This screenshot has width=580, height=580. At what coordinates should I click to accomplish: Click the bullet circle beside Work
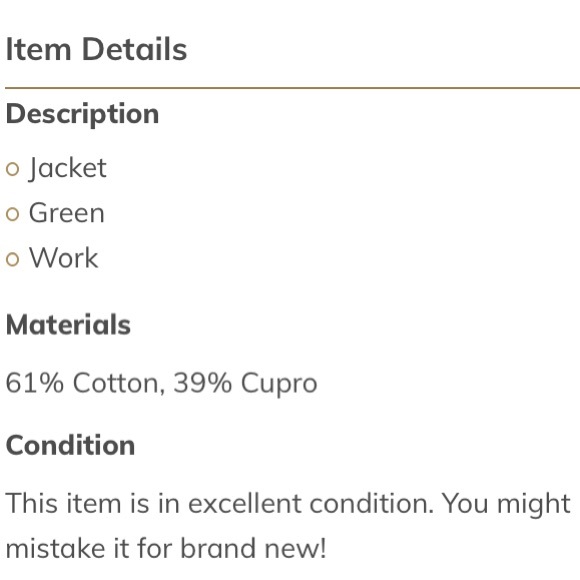click(13, 259)
